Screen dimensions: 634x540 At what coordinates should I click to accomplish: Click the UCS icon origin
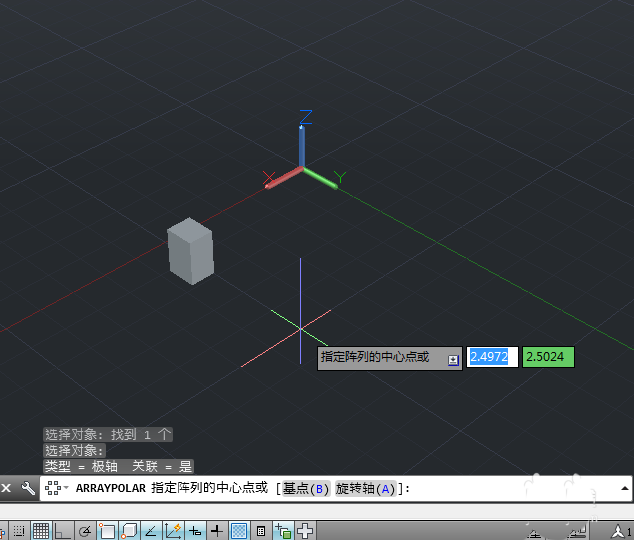click(302, 168)
